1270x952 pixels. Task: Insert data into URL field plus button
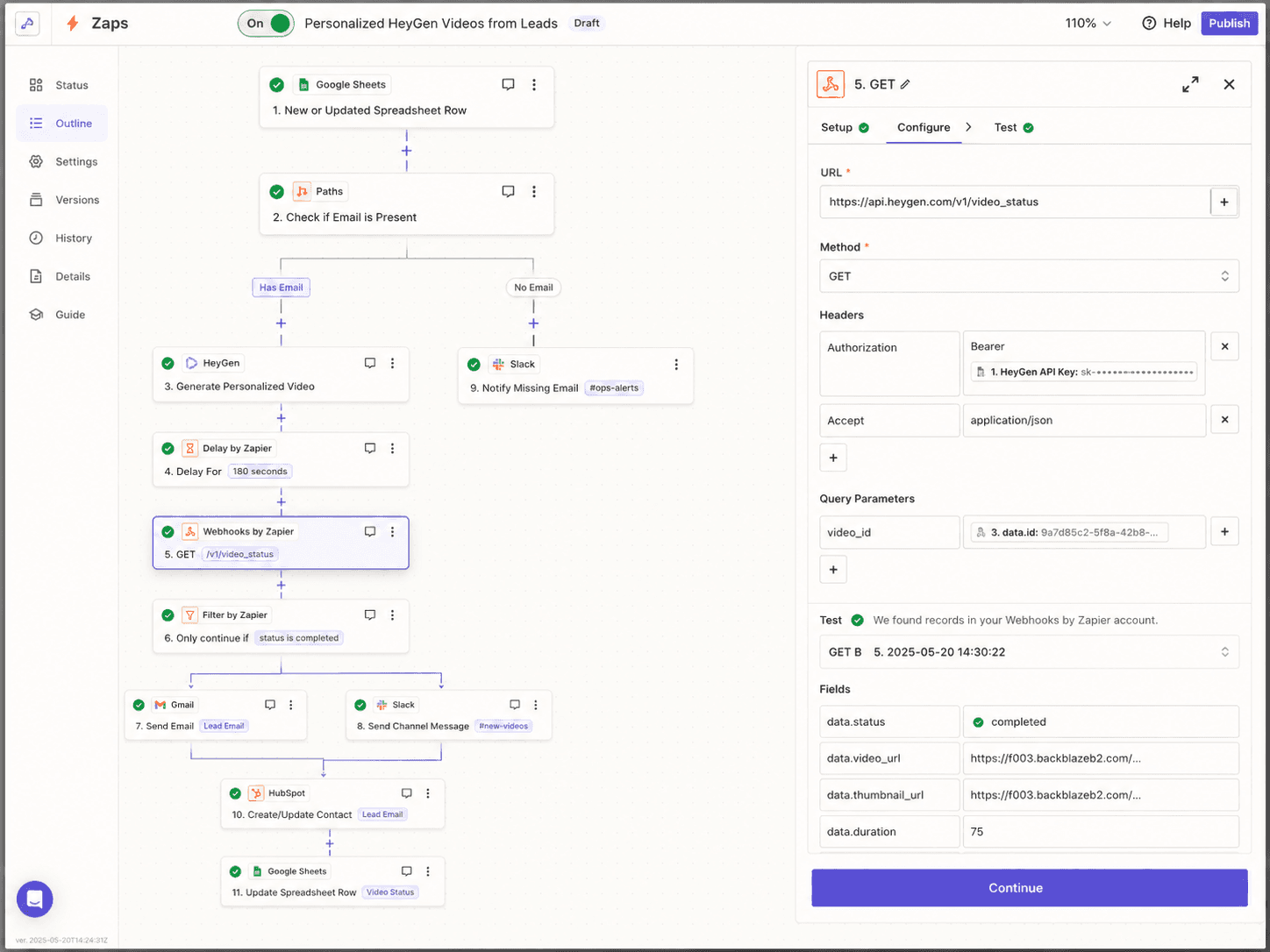coord(1224,202)
